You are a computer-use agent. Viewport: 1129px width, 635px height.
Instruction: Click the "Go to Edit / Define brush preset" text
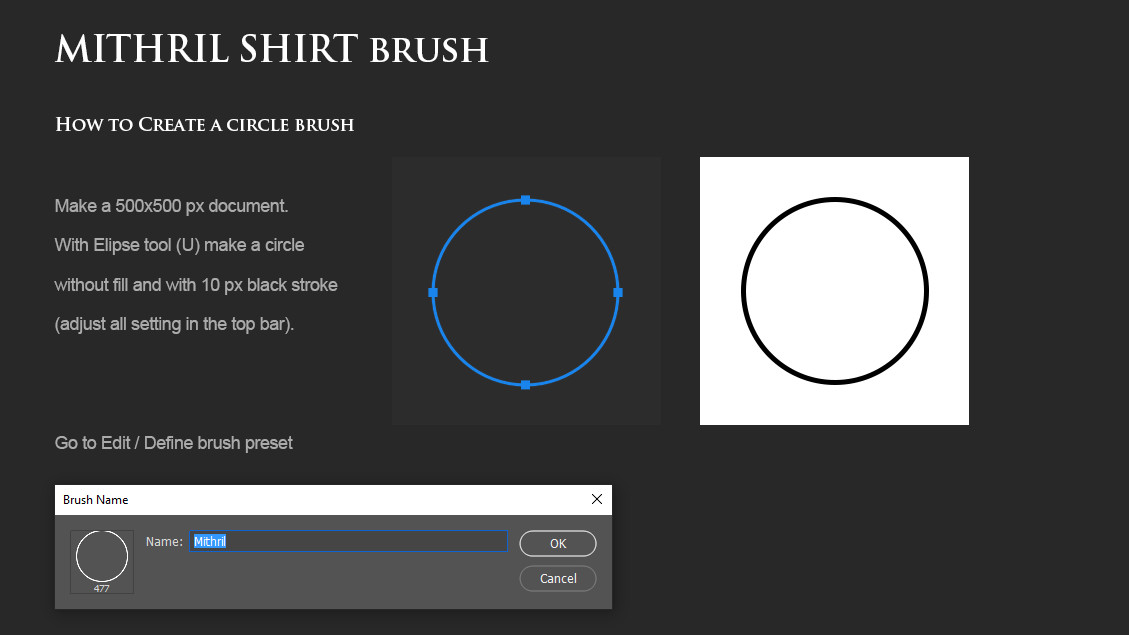(x=174, y=442)
